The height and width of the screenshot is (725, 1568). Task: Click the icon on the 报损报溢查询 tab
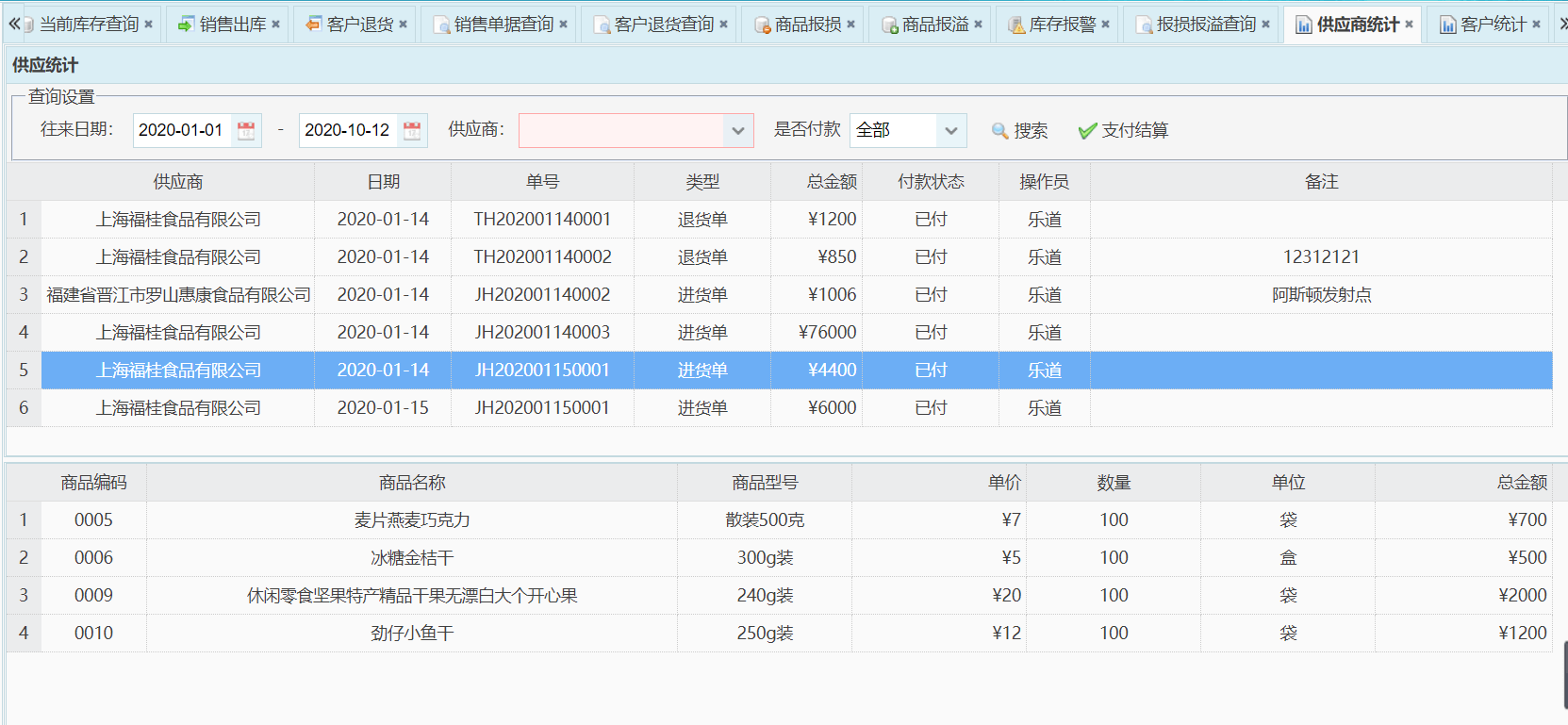coord(1144,25)
